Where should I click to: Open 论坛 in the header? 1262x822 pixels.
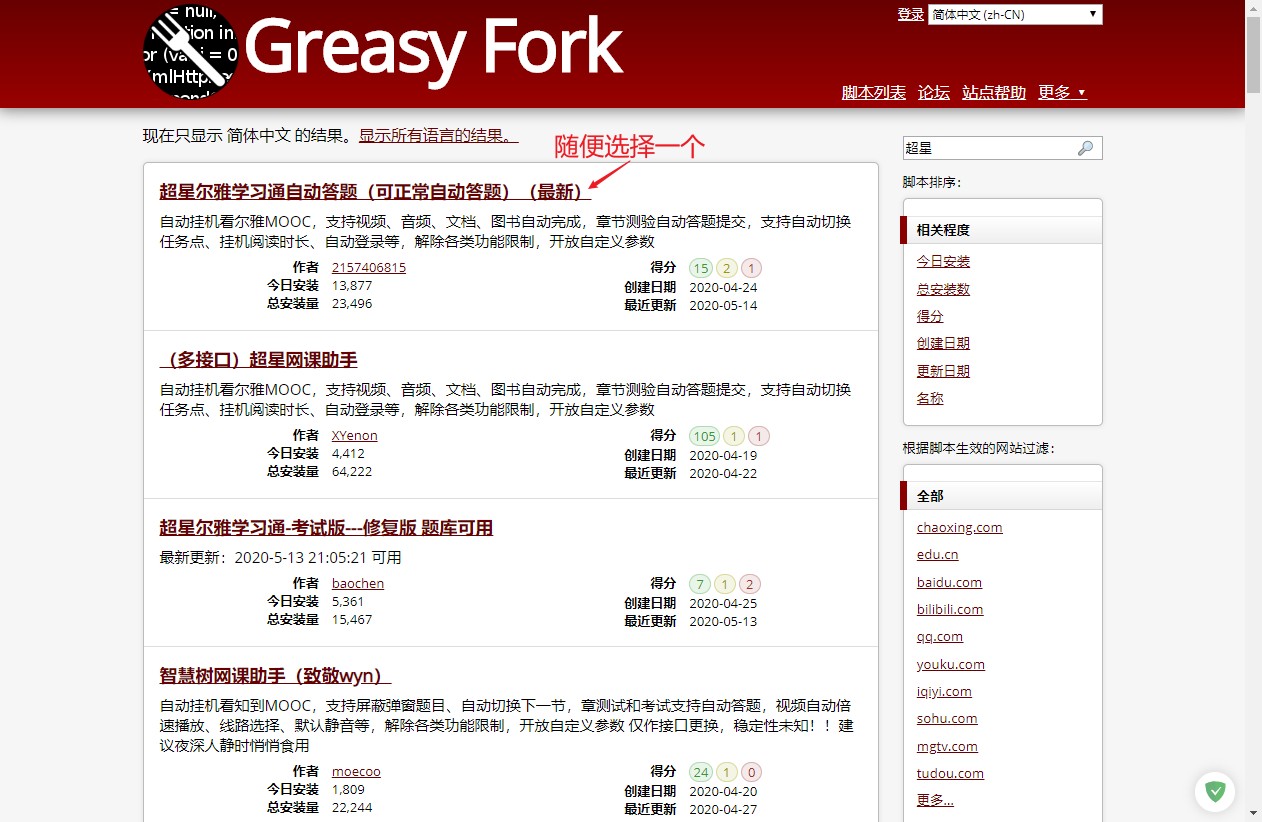click(x=934, y=92)
